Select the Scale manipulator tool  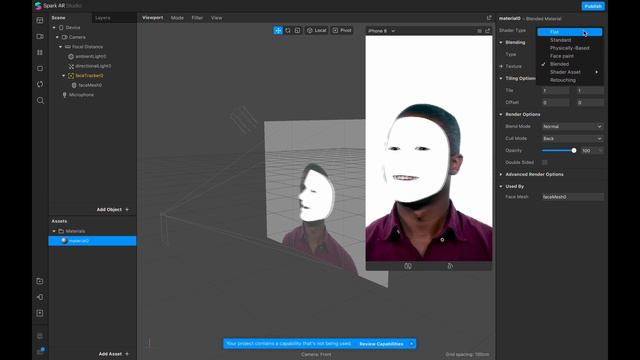tap(298, 31)
